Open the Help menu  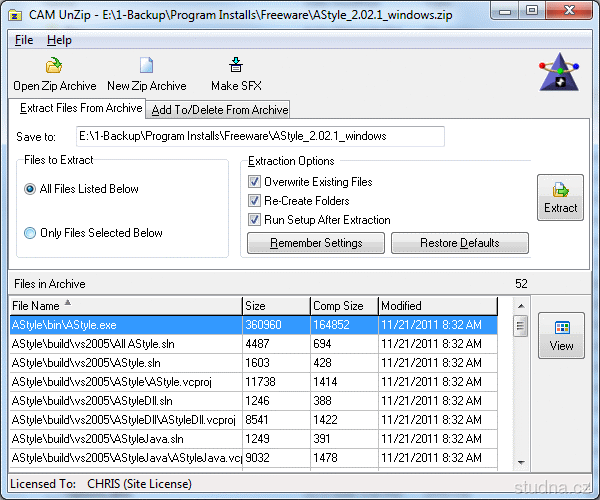click(x=59, y=40)
